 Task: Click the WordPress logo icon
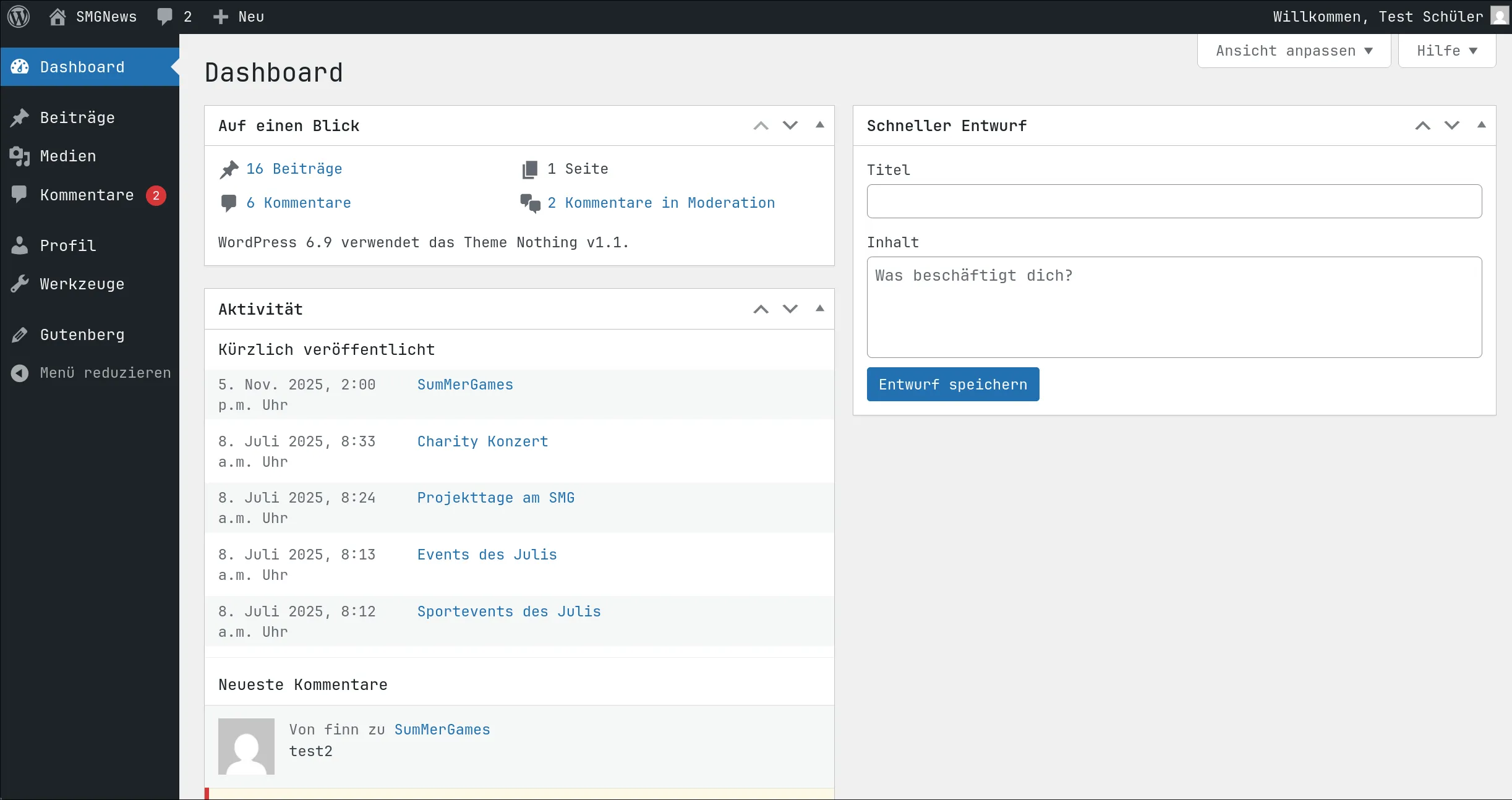click(18, 16)
